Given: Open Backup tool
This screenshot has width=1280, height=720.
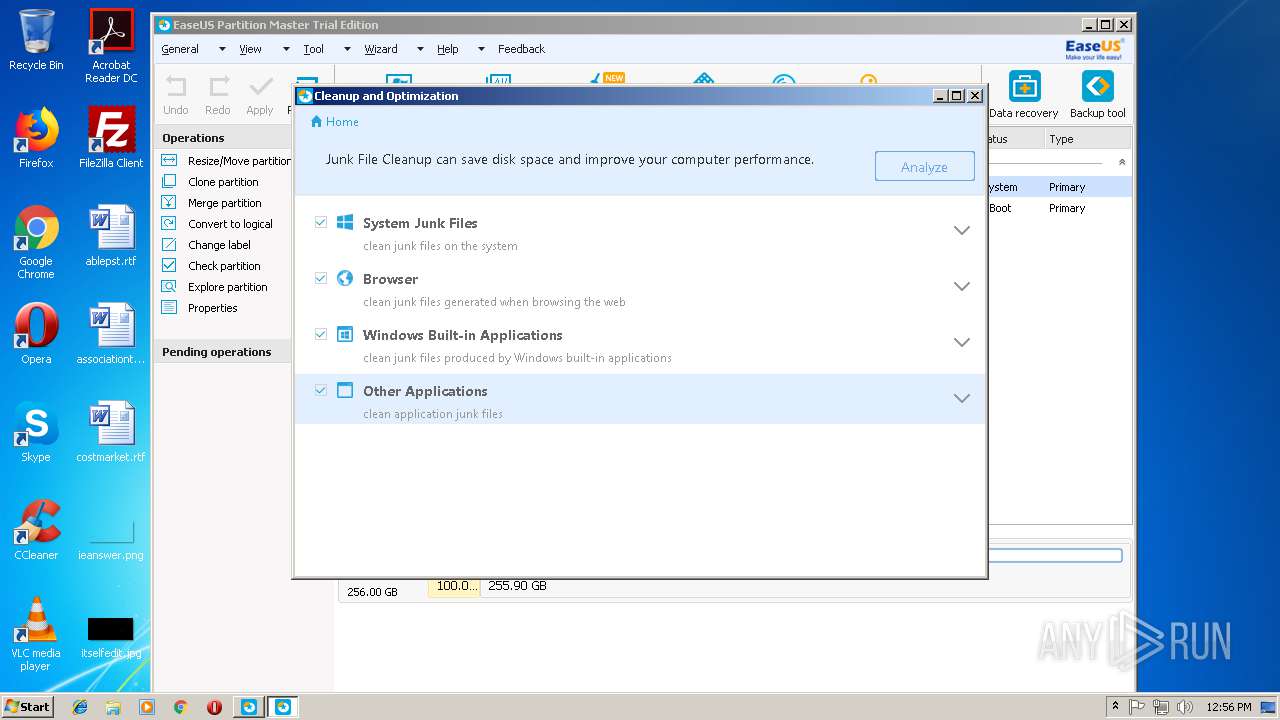Looking at the screenshot, I should click(1097, 96).
